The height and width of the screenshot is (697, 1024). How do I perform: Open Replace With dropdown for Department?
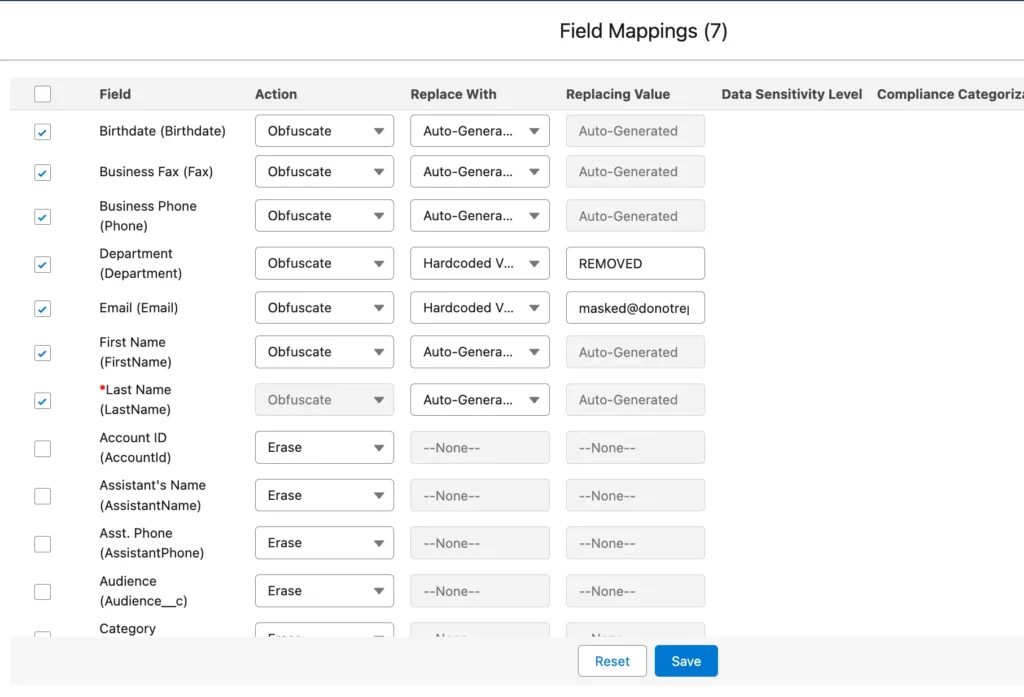tap(479, 264)
